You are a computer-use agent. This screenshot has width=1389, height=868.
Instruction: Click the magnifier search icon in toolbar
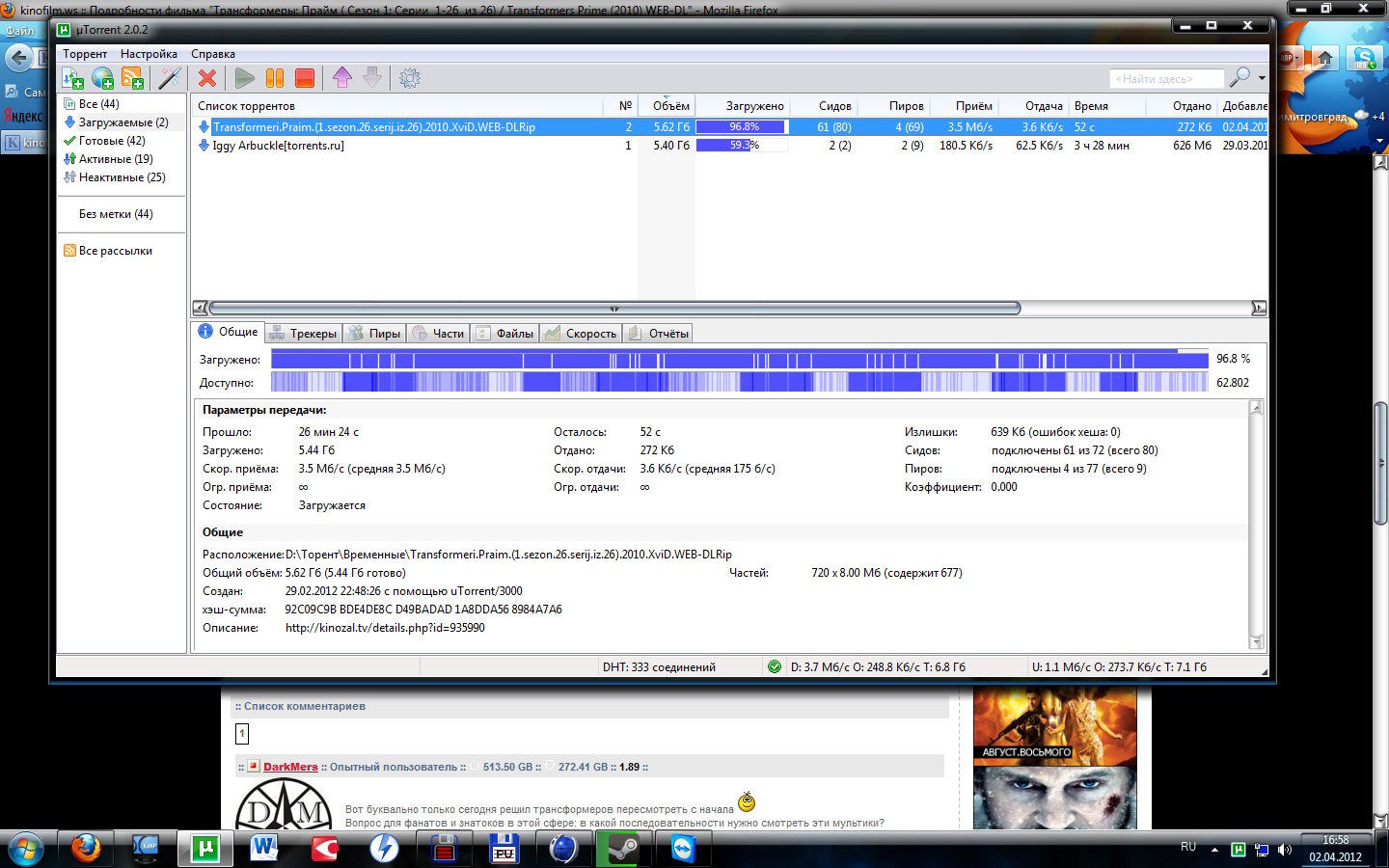(1239, 77)
